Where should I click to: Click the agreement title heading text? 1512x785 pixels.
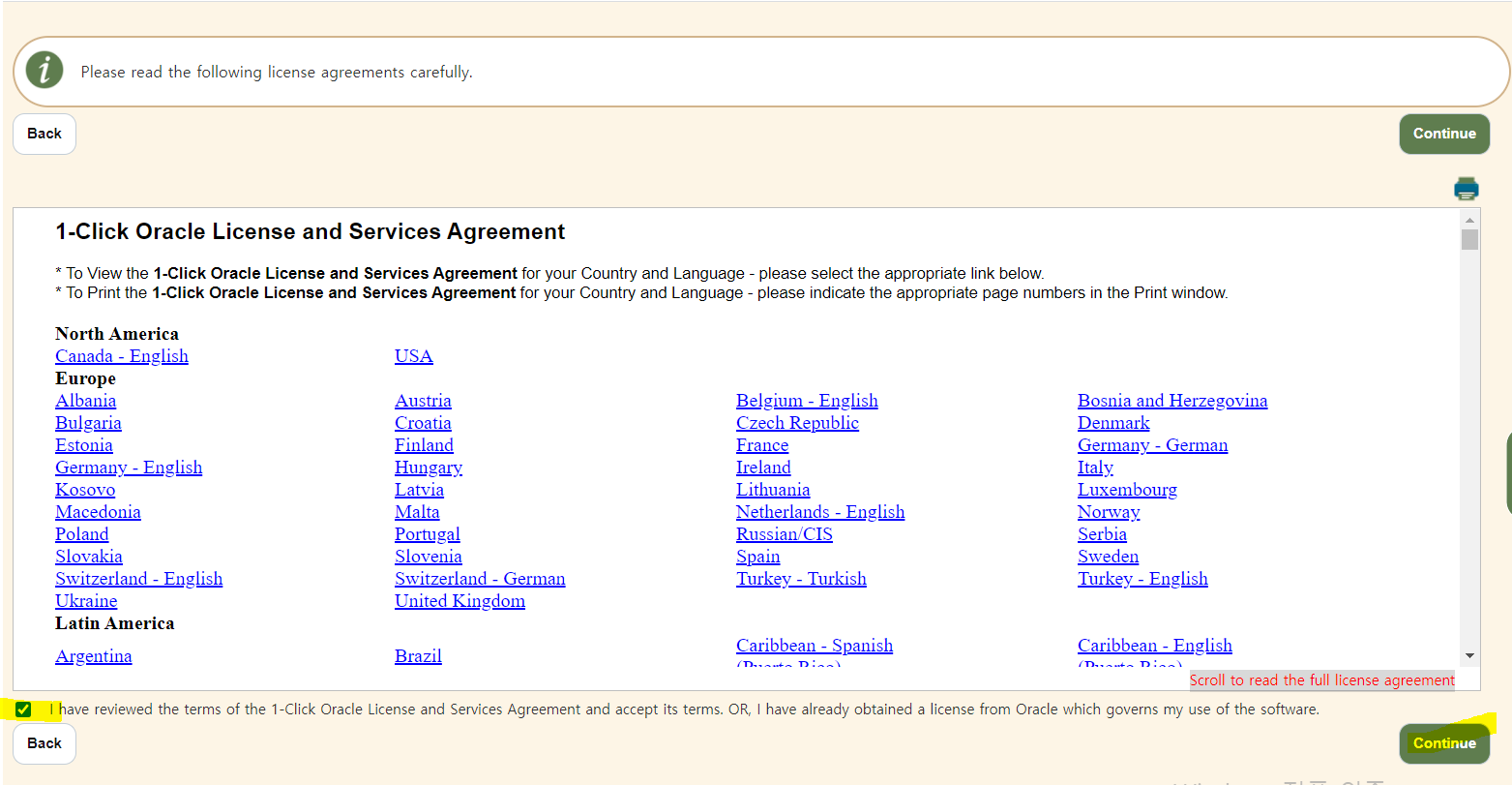(x=311, y=231)
